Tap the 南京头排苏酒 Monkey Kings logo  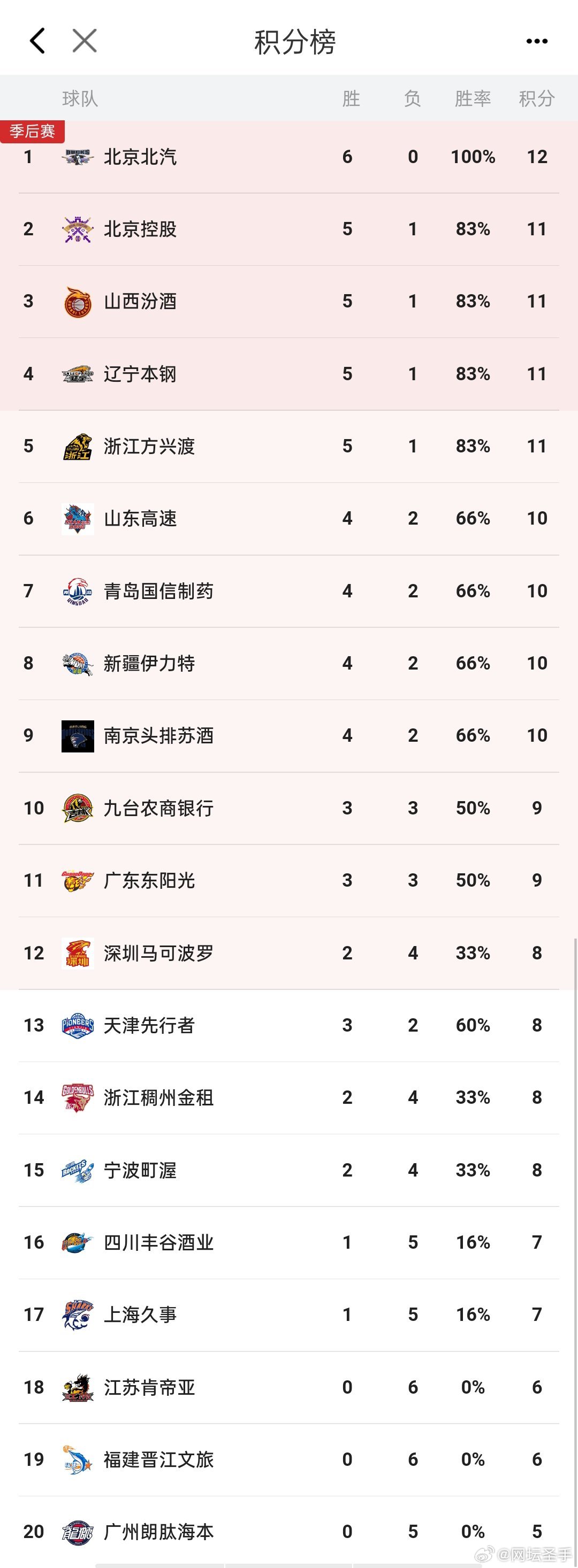pyautogui.click(x=78, y=735)
